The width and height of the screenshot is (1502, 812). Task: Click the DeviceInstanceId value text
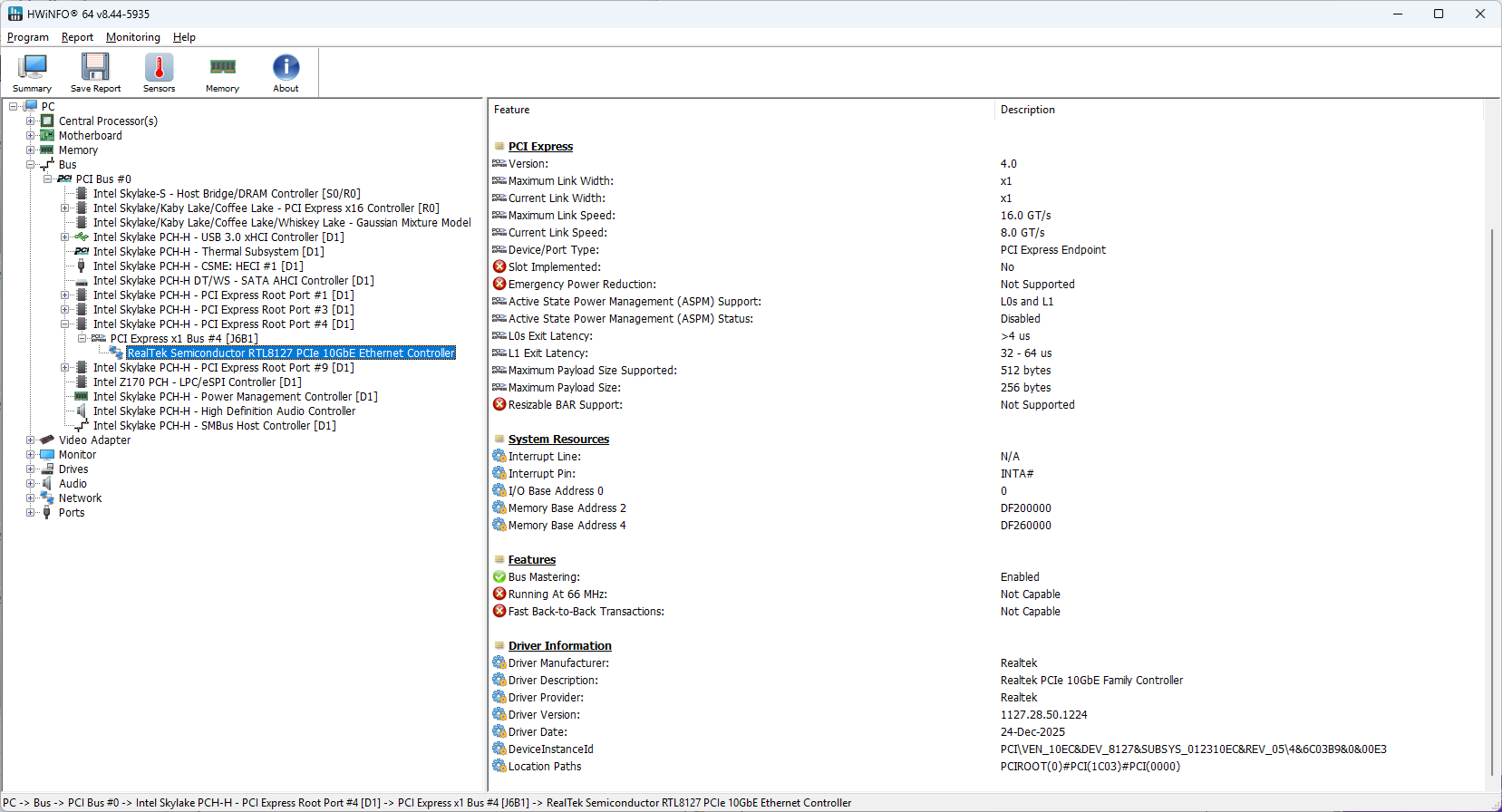point(1194,749)
